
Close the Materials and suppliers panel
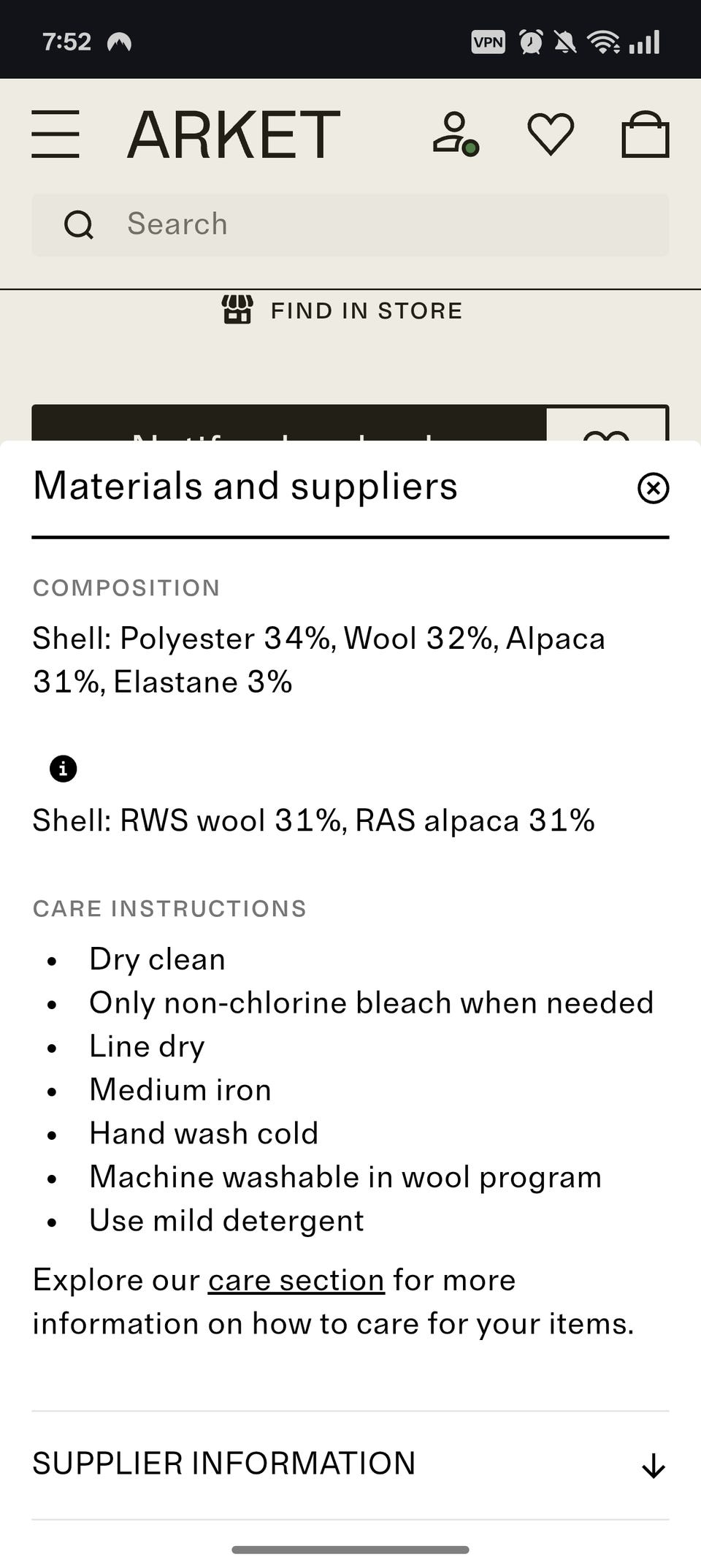653,488
